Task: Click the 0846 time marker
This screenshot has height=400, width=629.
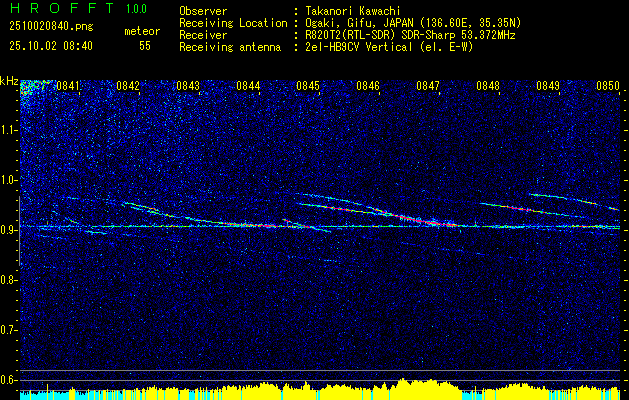Action: point(368,86)
